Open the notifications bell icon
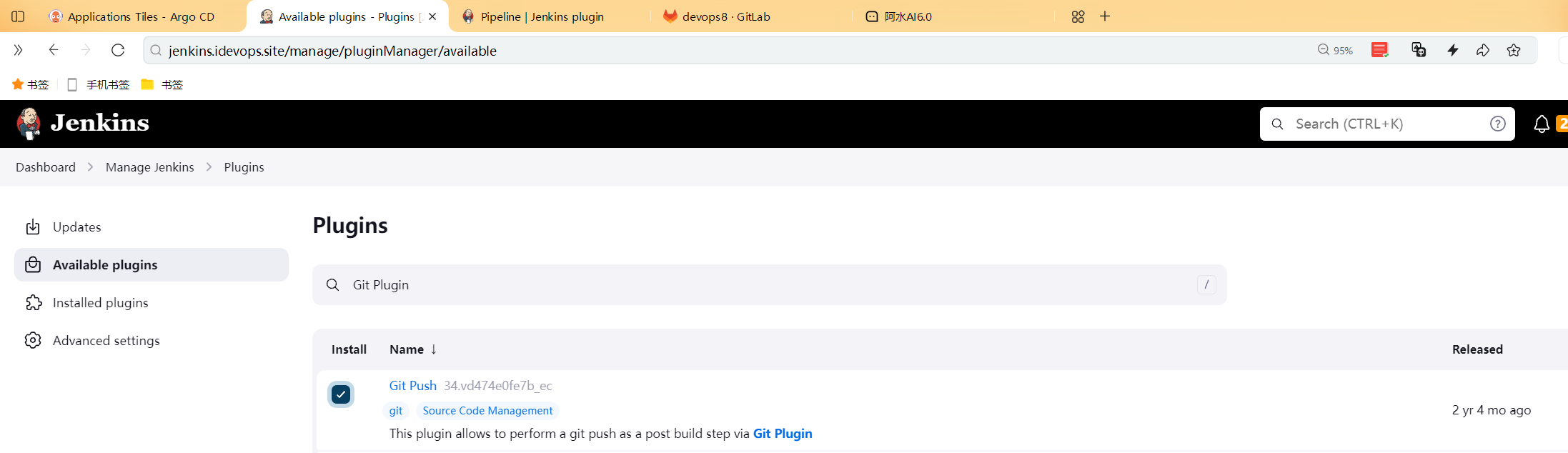This screenshot has width=1568, height=453. click(1542, 124)
